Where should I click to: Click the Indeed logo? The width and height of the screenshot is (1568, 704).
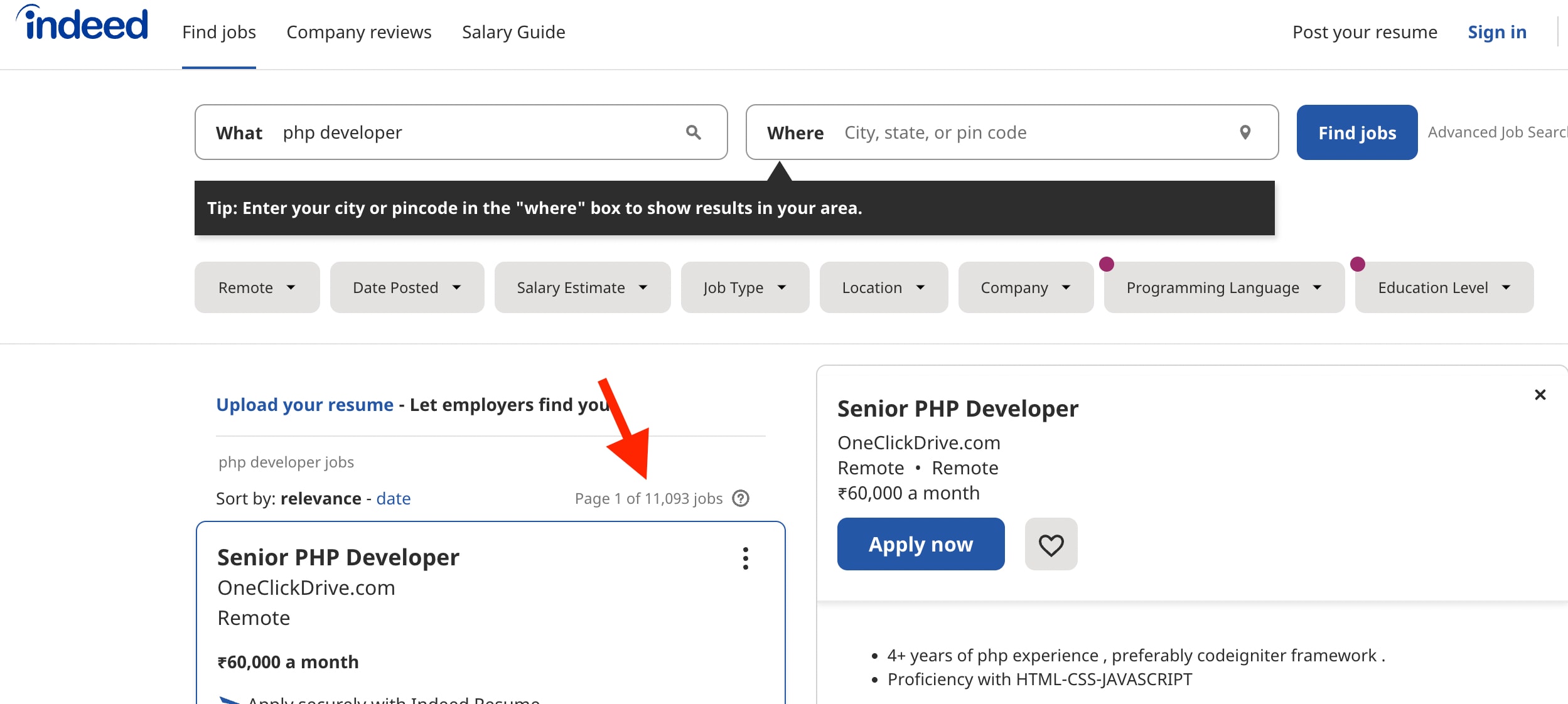click(x=82, y=24)
